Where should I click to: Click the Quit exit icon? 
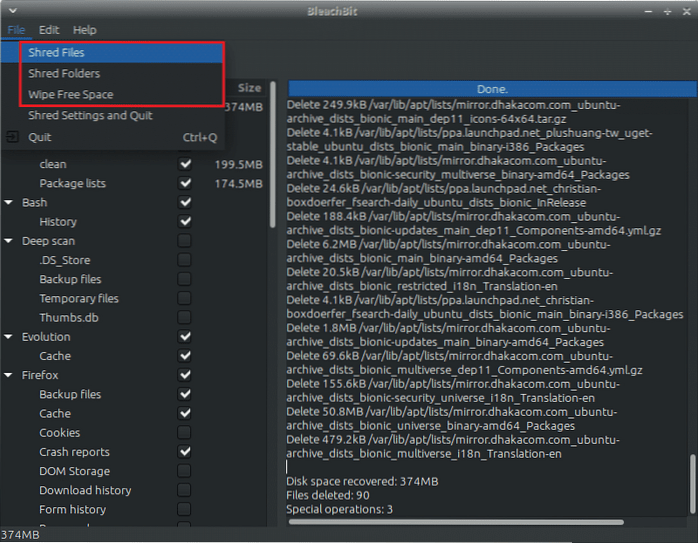coord(12,137)
